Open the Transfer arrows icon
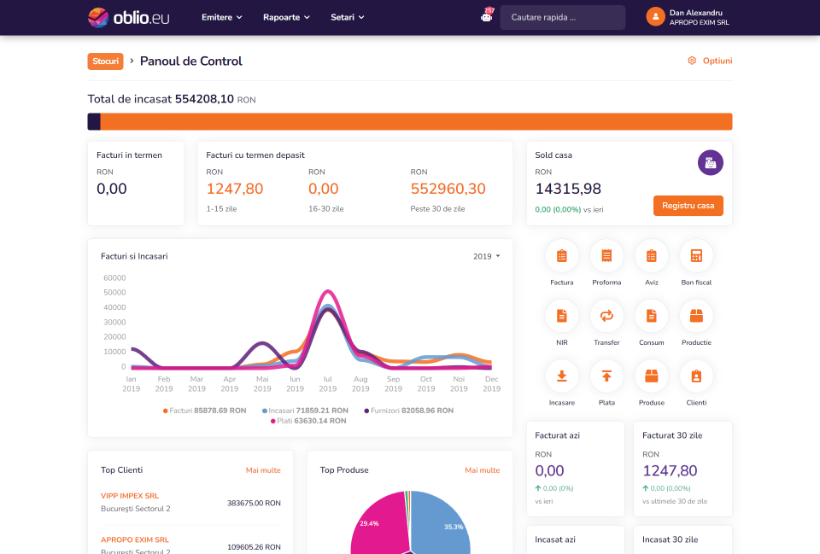 pyautogui.click(x=606, y=317)
